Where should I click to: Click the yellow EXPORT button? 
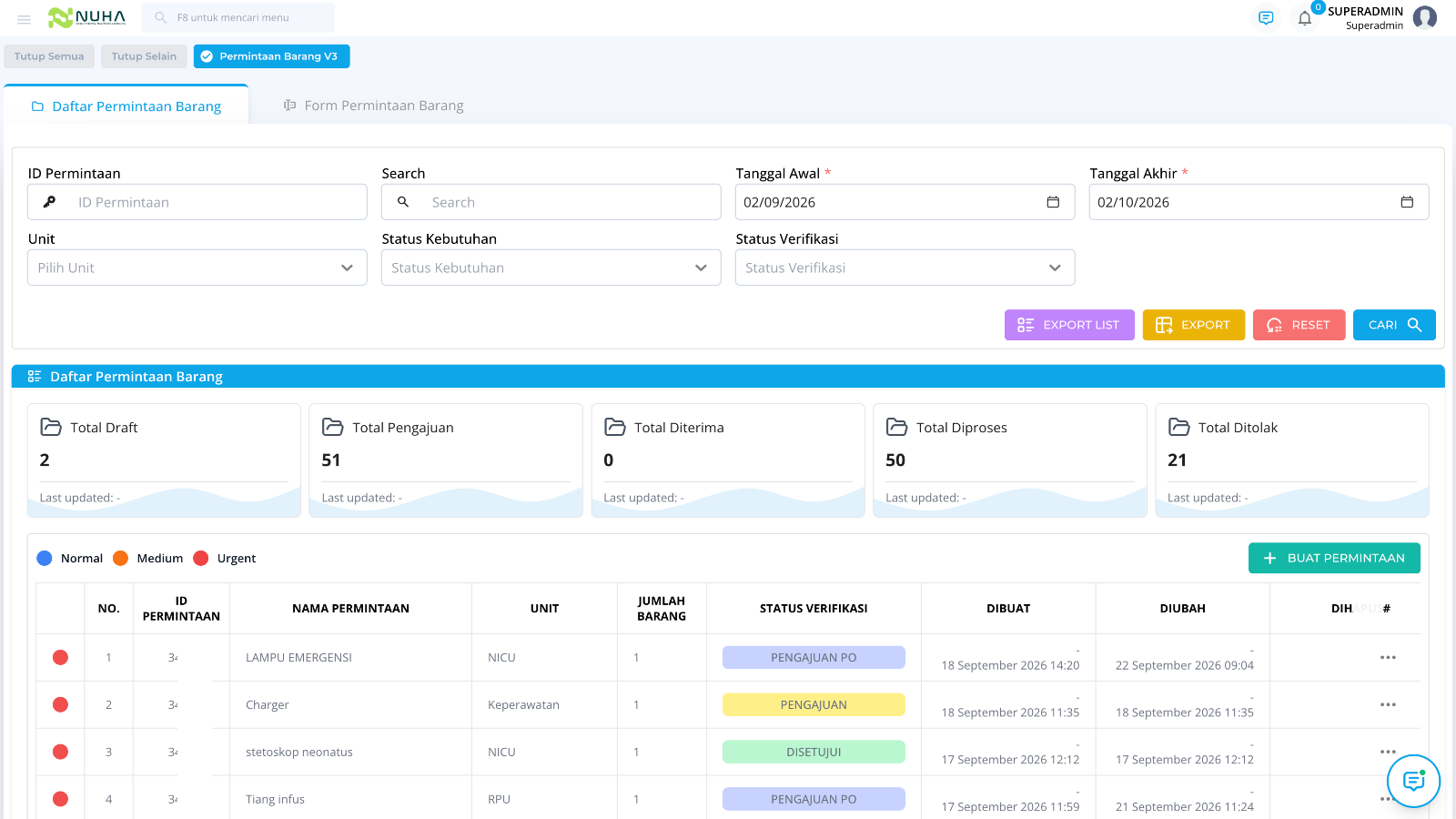1194,325
